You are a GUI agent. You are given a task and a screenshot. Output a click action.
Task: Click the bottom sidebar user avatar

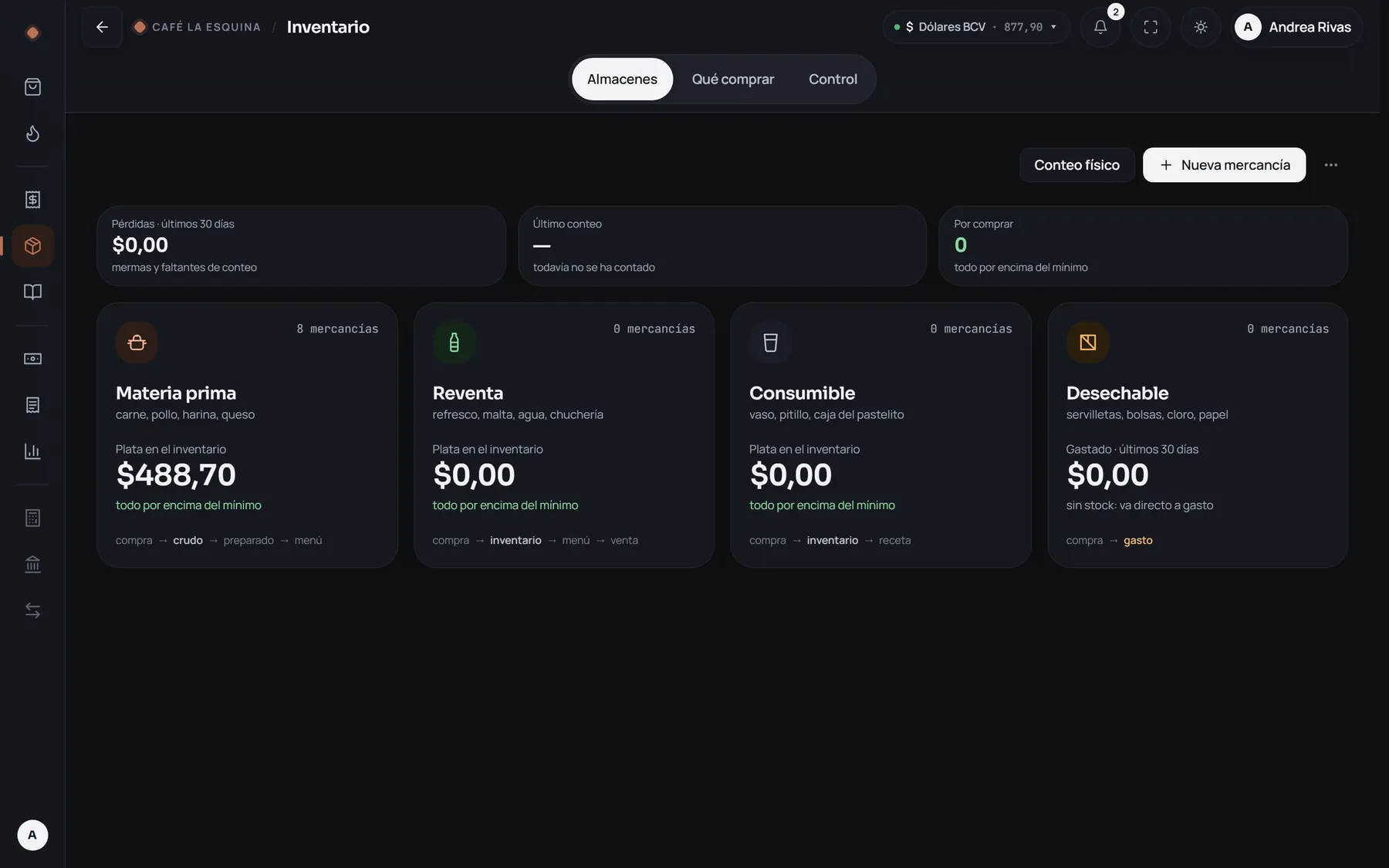(x=32, y=835)
